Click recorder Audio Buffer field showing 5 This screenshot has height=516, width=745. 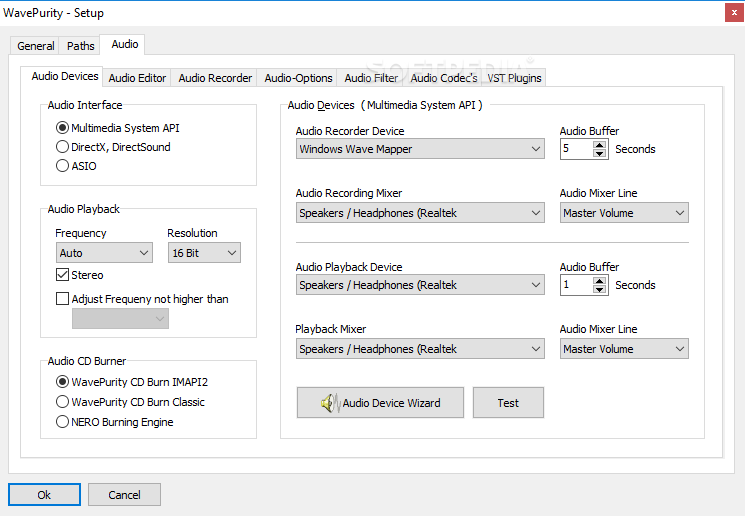pos(577,149)
